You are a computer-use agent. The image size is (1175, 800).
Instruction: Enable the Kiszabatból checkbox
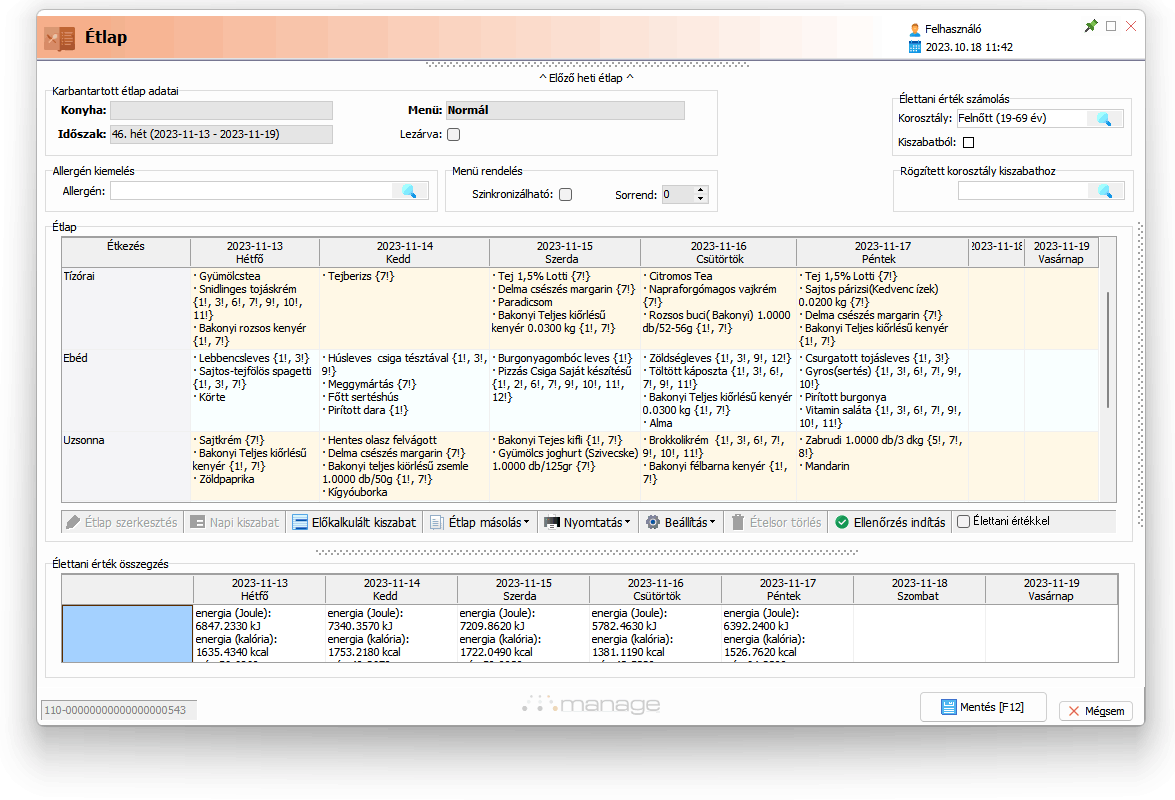[968, 143]
